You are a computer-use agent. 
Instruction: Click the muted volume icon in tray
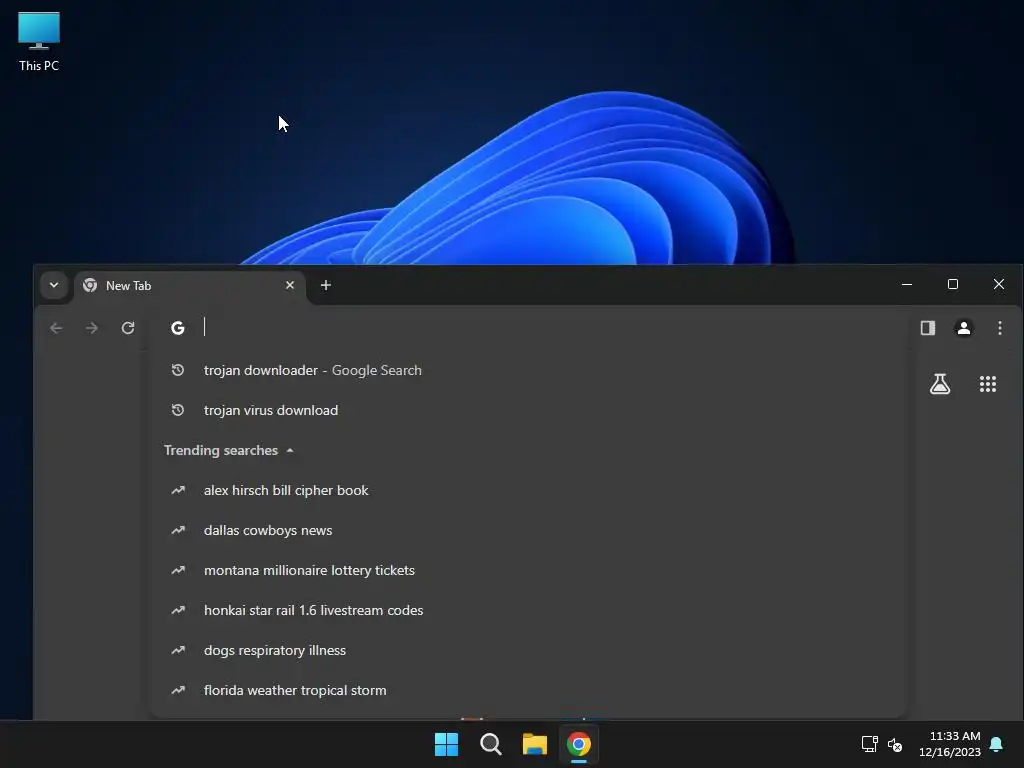pyautogui.click(x=895, y=744)
